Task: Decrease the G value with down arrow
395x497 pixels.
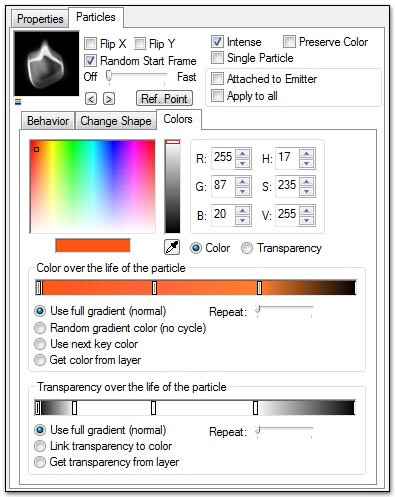Action: pos(242,192)
